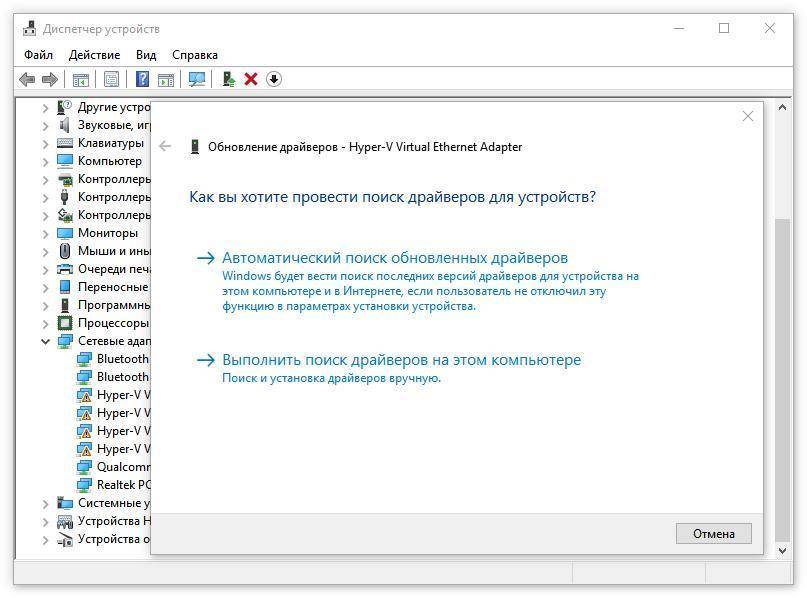This screenshot has height=598, width=807.
Task: Click the blue question mark help icon
Action: pyautogui.click(x=143, y=79)
